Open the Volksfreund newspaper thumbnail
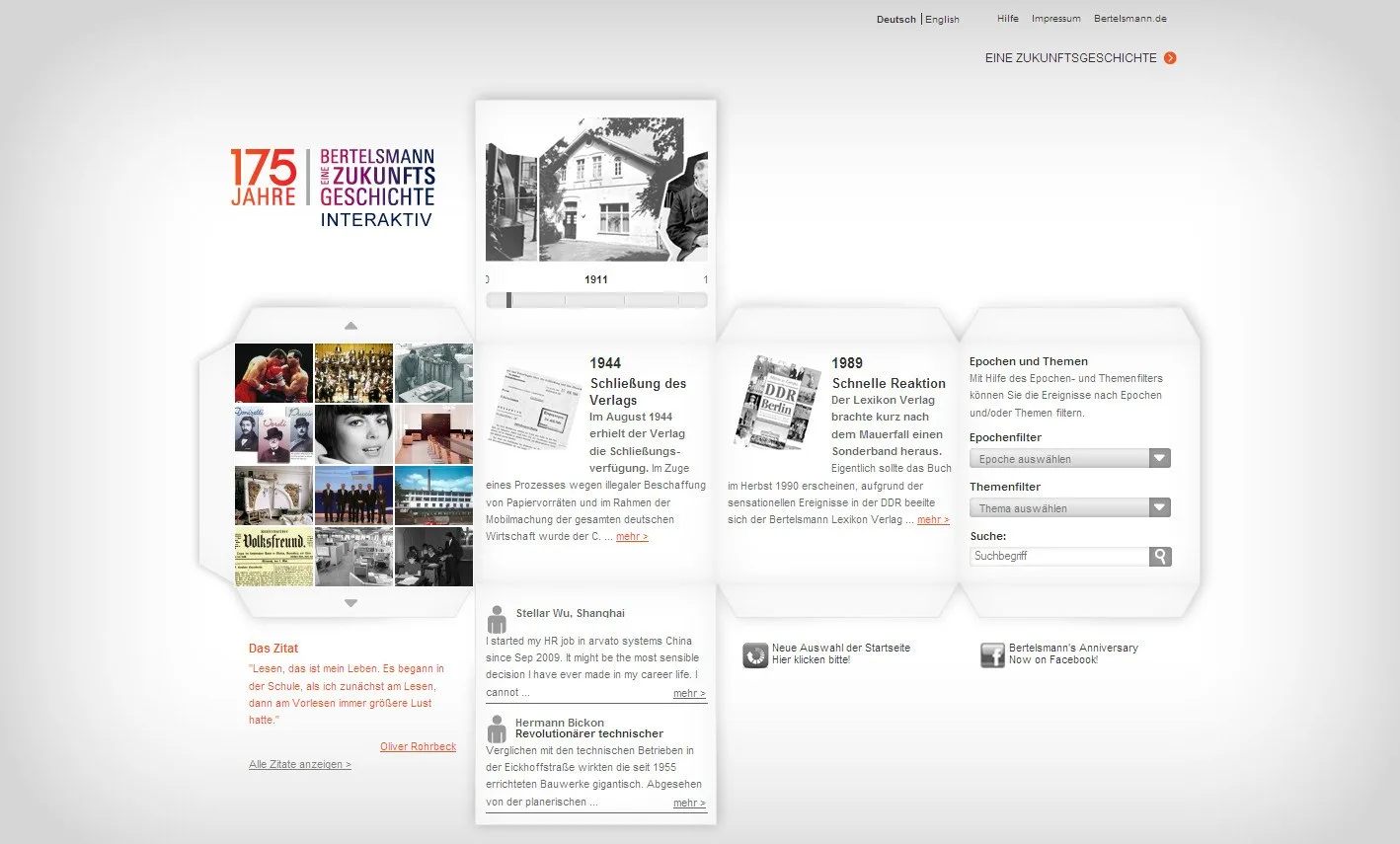 point(273,557)
